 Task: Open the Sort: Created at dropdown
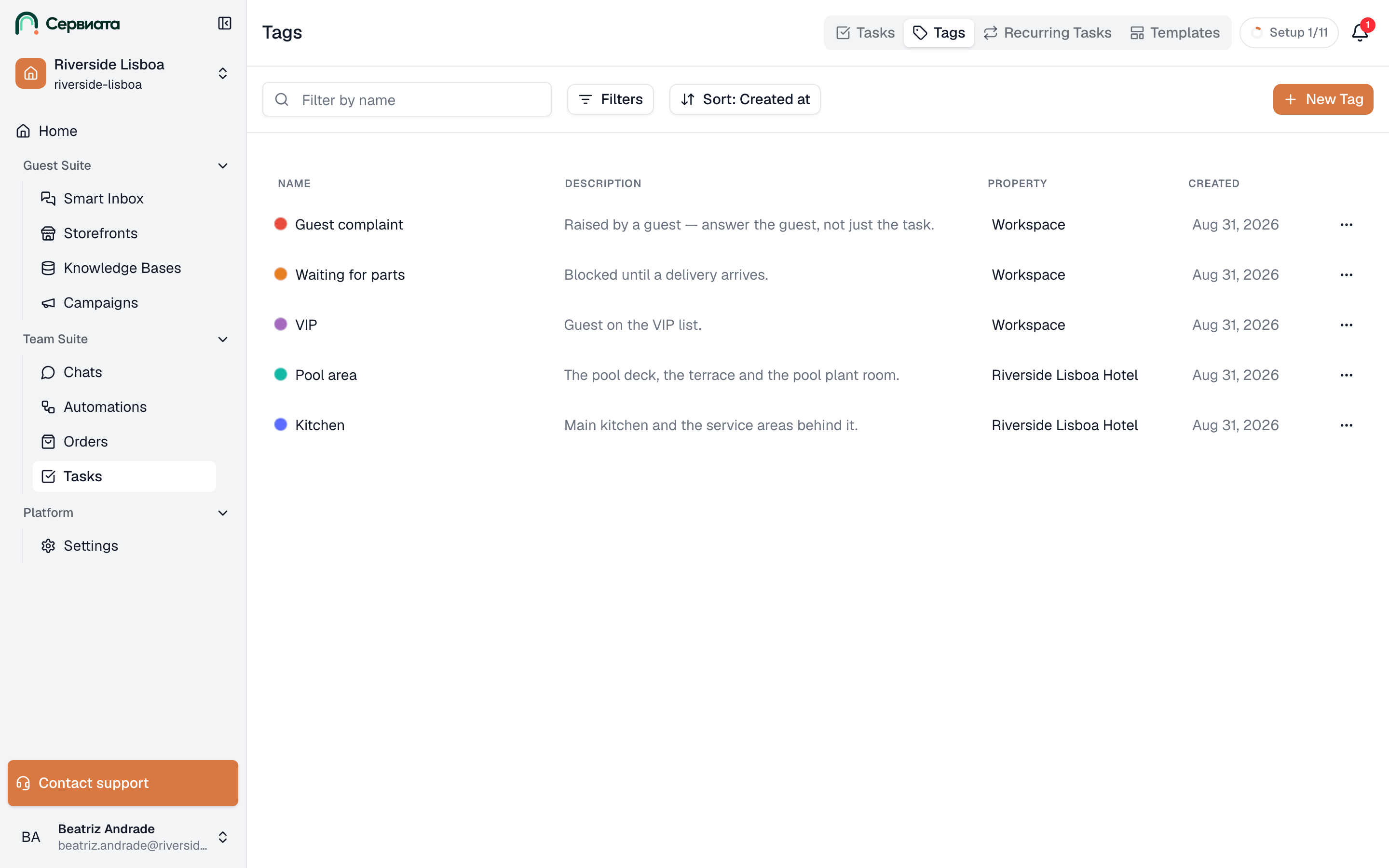[745, 99]
